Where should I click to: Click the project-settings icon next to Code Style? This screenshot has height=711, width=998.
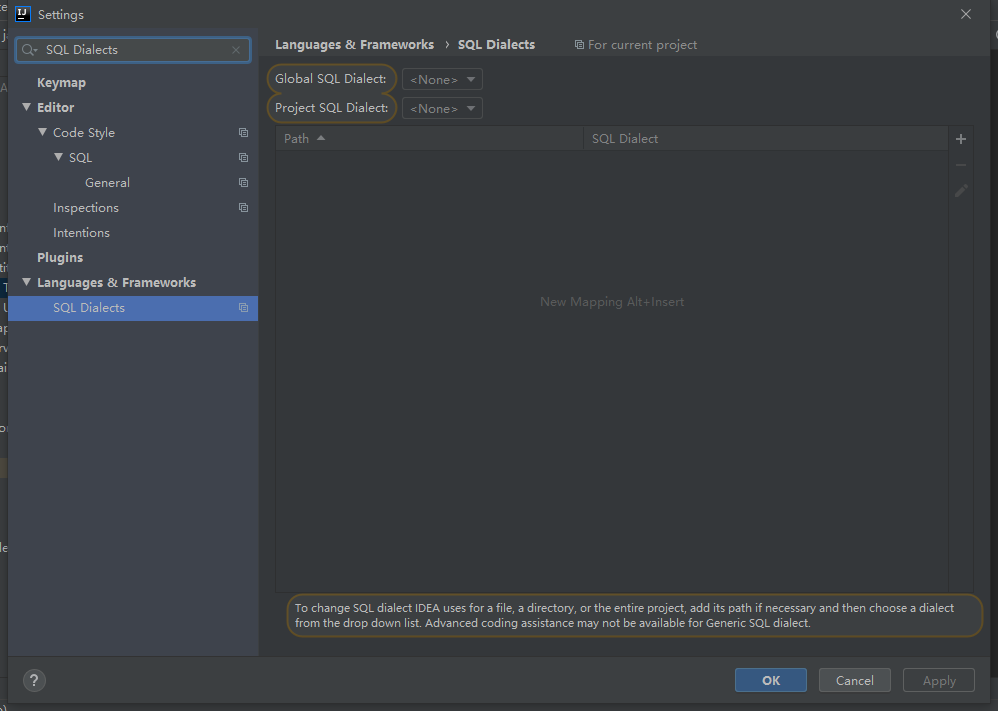pos(243,132)
